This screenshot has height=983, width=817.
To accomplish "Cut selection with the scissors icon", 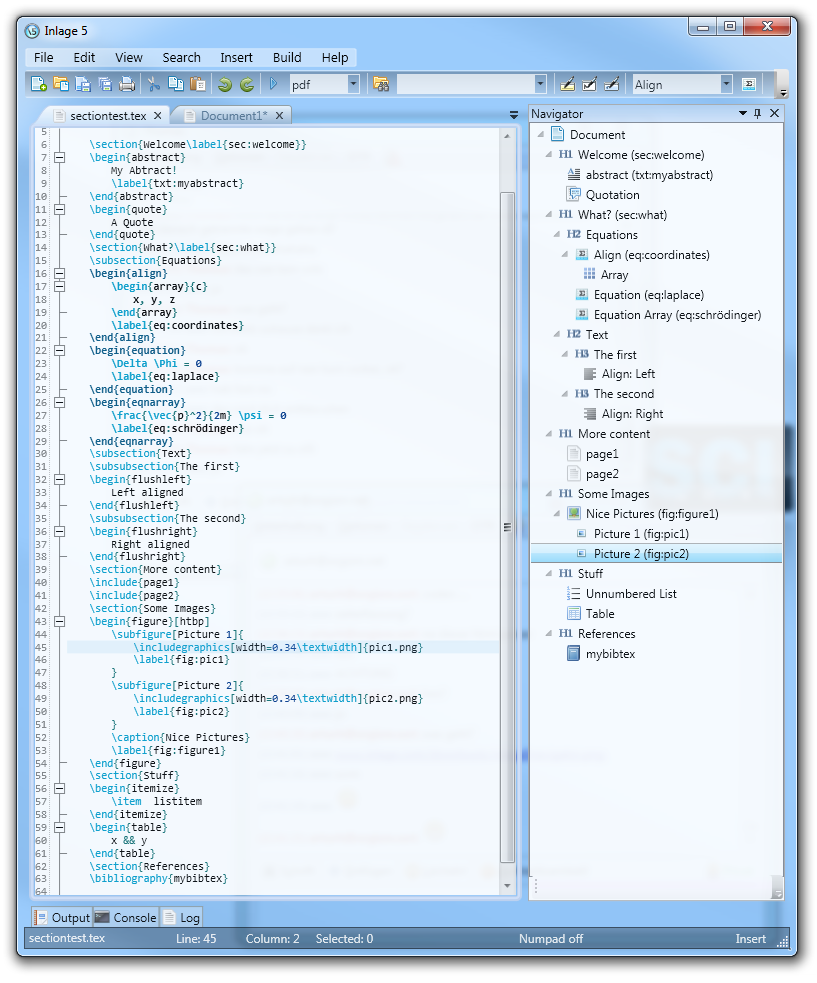I will pyautogui.click(x=154, y=84).
